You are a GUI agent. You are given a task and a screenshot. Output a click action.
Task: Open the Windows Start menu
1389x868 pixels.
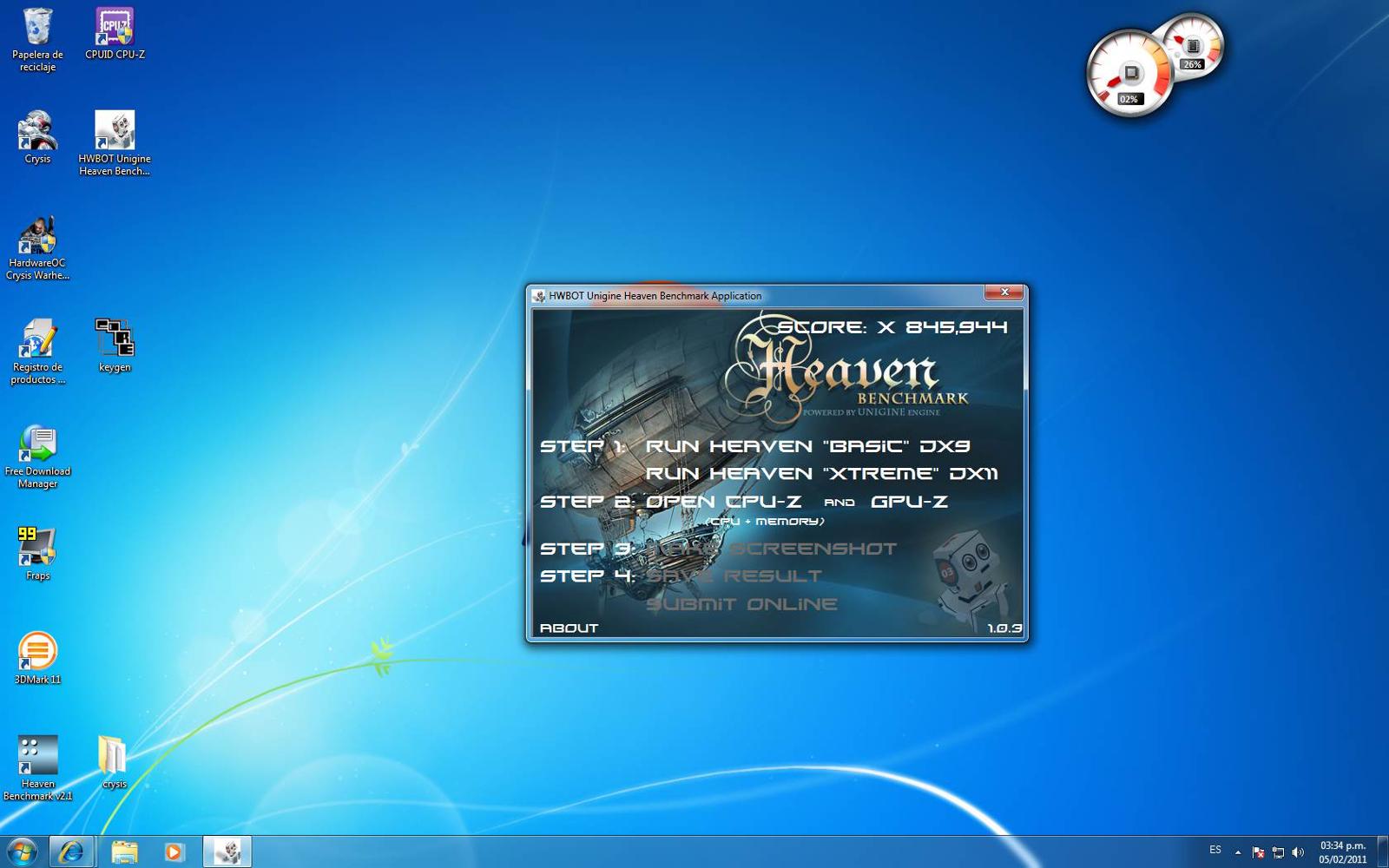pos(22,852)
